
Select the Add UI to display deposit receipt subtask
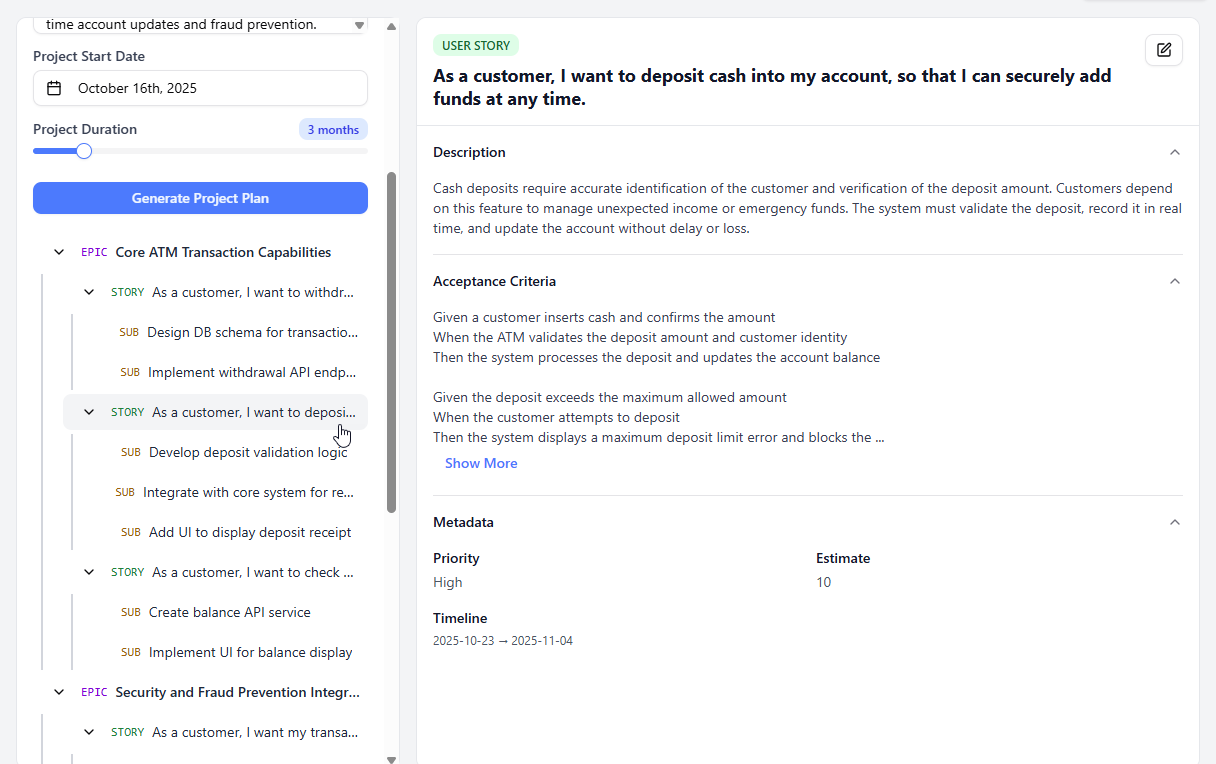point(250,531)
